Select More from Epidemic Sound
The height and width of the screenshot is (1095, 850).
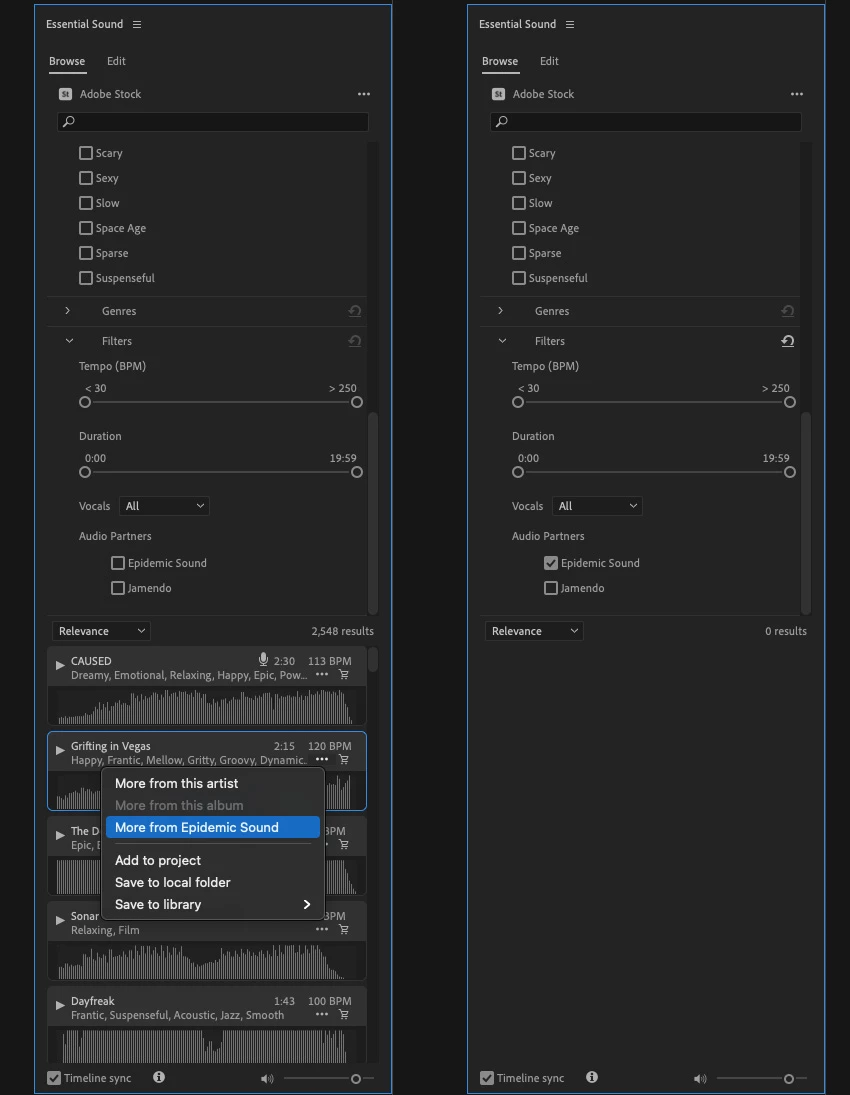213,828
